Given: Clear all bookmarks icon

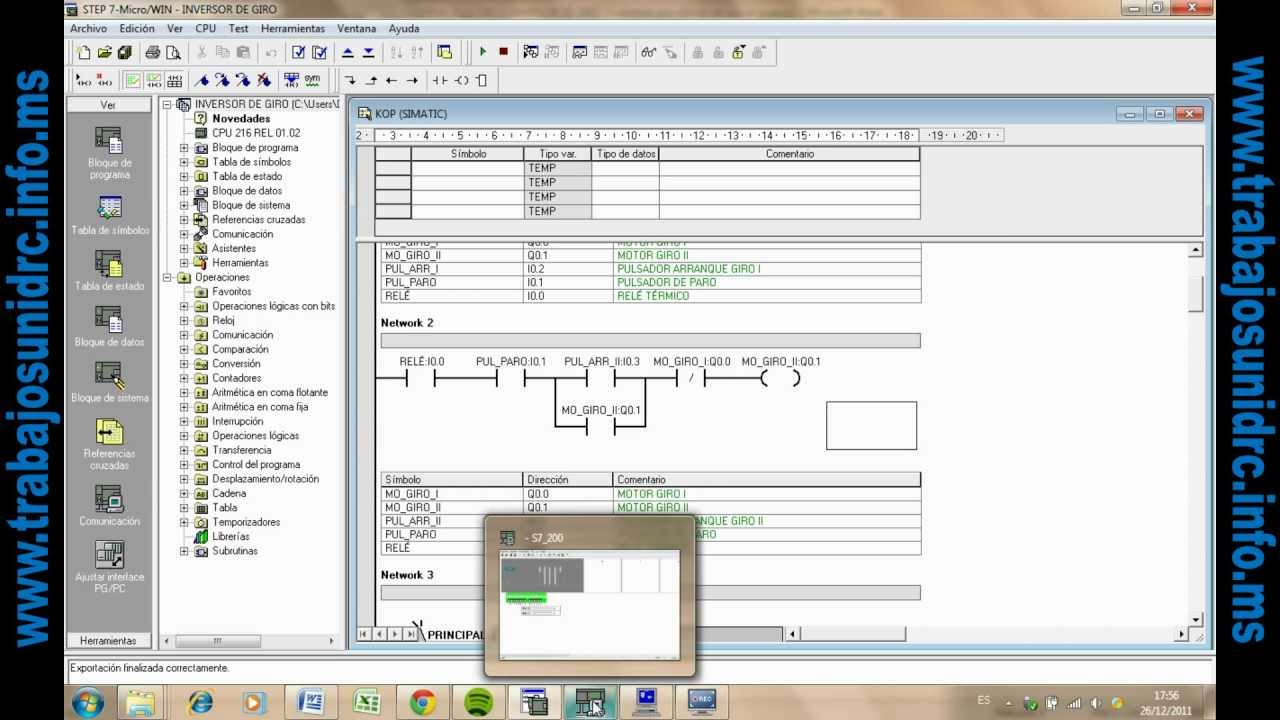Looking at the screenshot, I should click(x=263, y=80).
